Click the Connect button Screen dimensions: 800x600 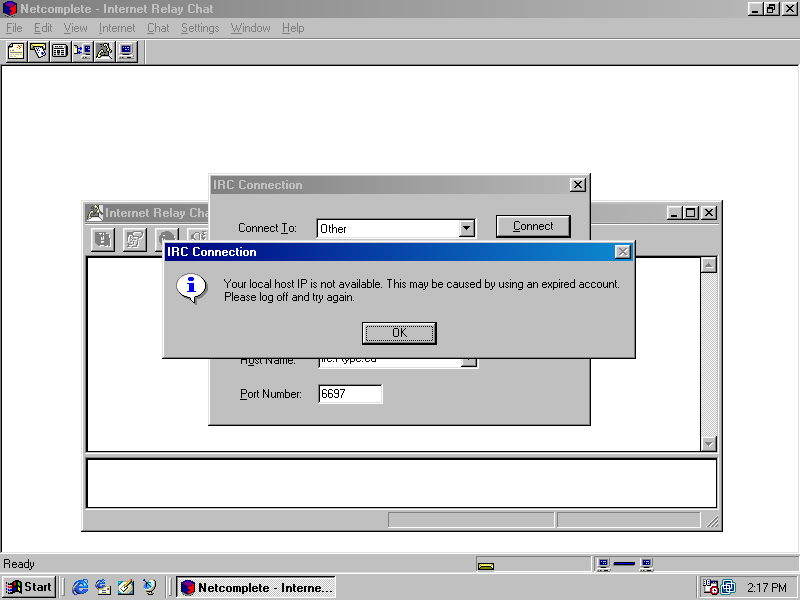pyautogui.click(x=533, y=226)
